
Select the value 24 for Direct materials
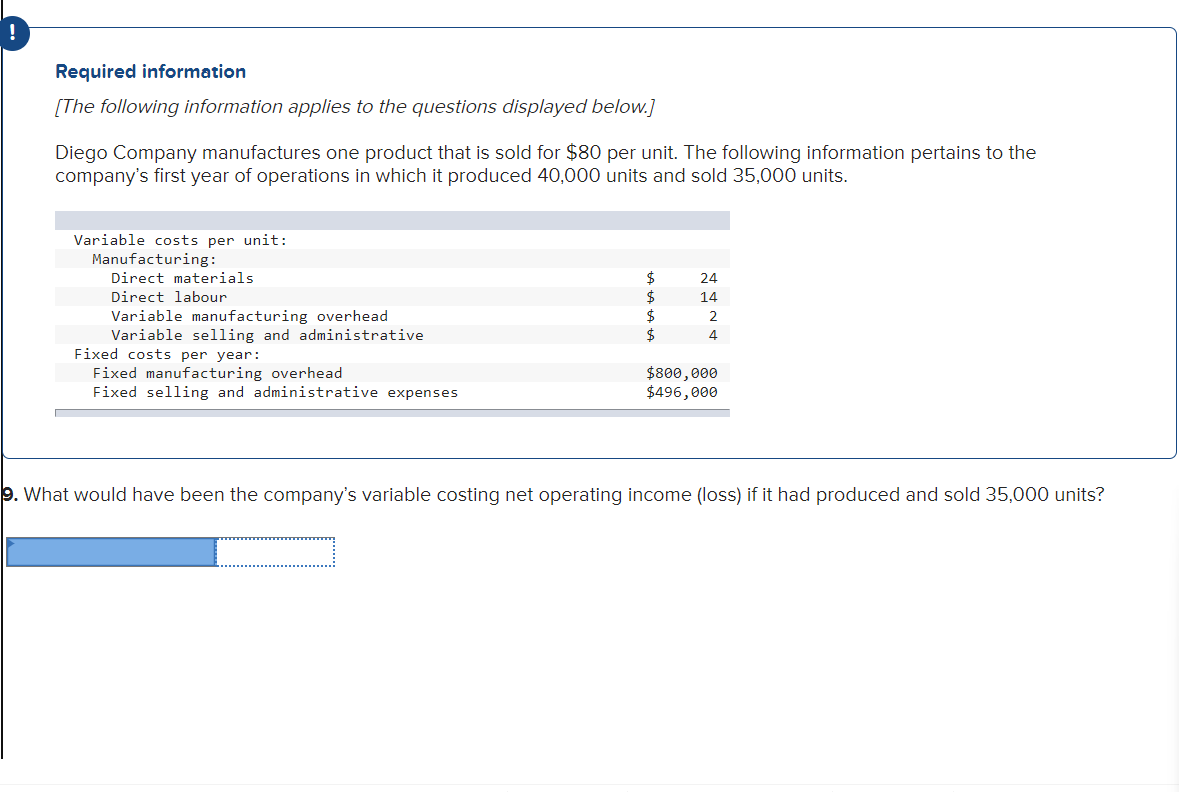(x=711, y=277)
